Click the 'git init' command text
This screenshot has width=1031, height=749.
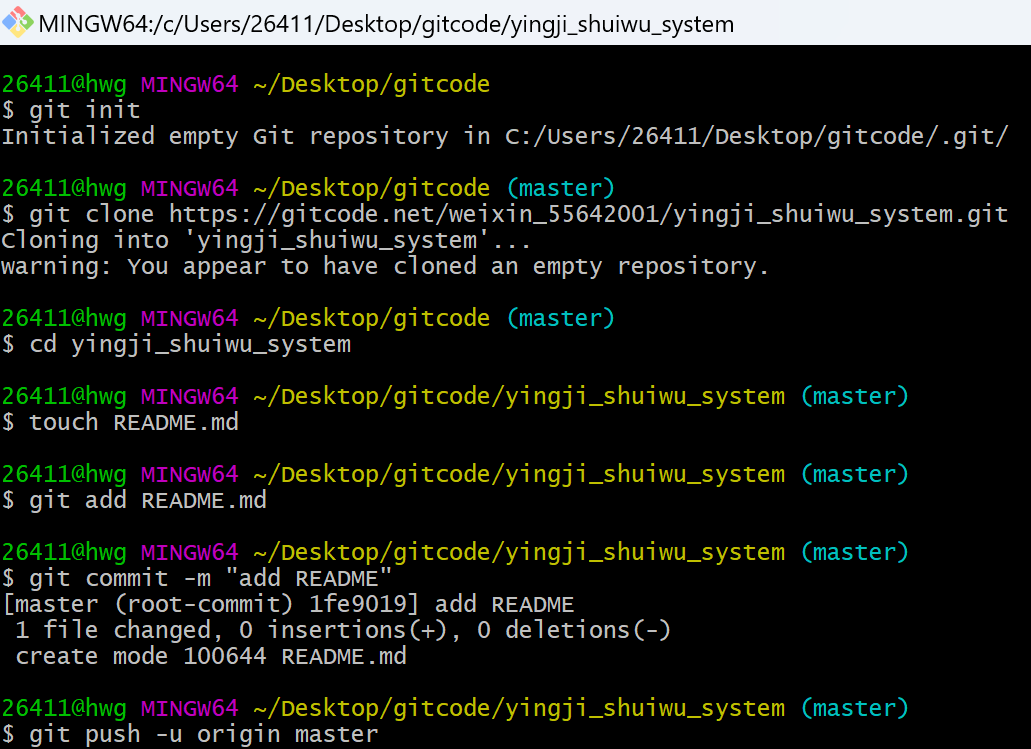[85, 110]
